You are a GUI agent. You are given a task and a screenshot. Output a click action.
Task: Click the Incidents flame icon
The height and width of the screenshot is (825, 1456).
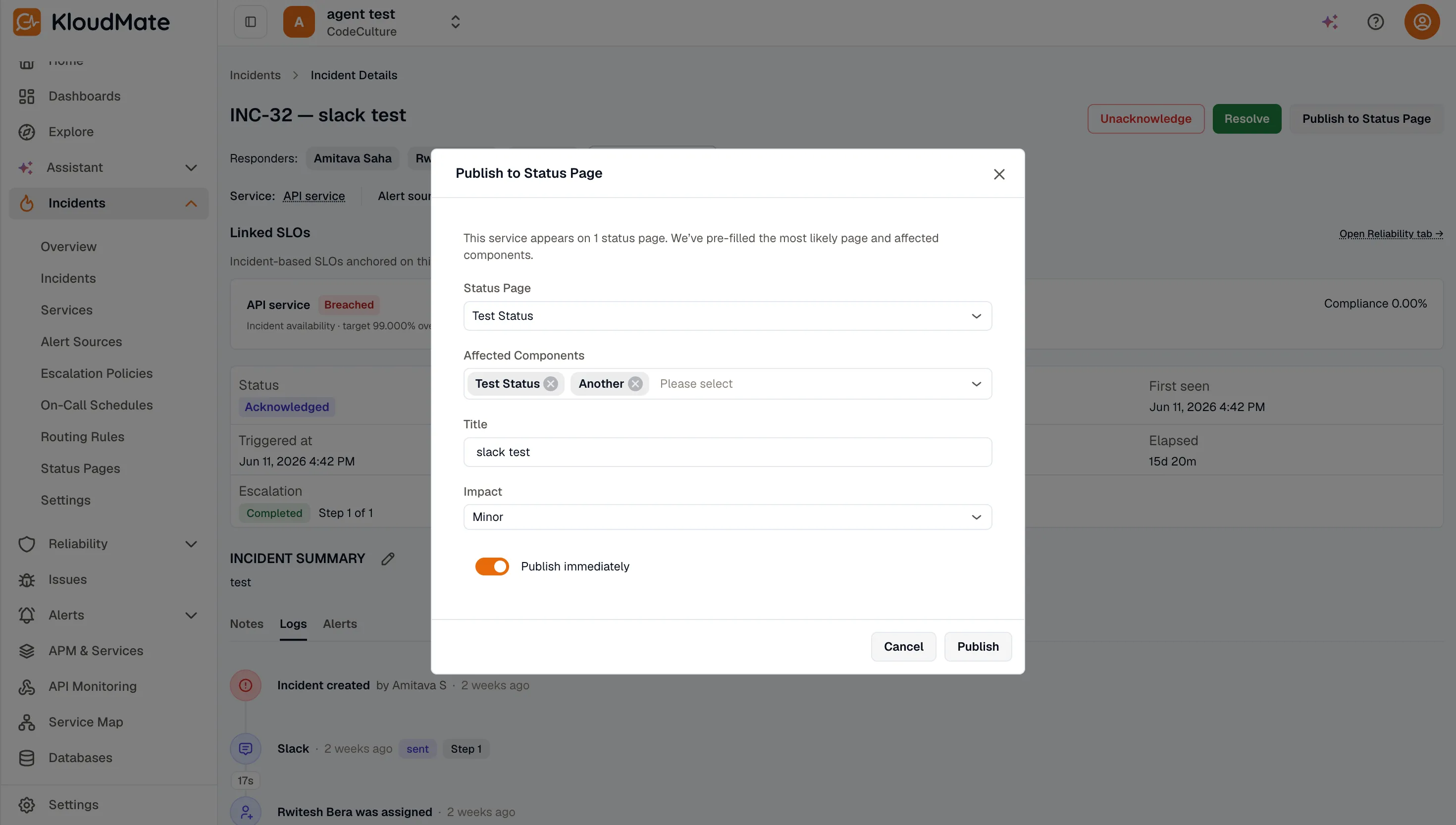point(27,204)
